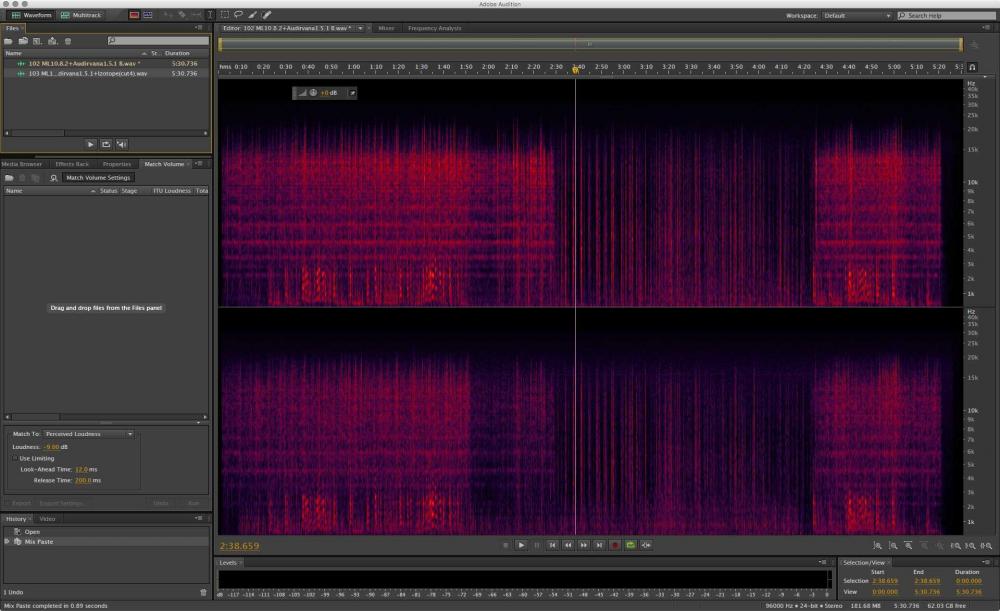Select the Paintbrush Selection tool
Screen dimensions: 1000x611
(253, 15)
